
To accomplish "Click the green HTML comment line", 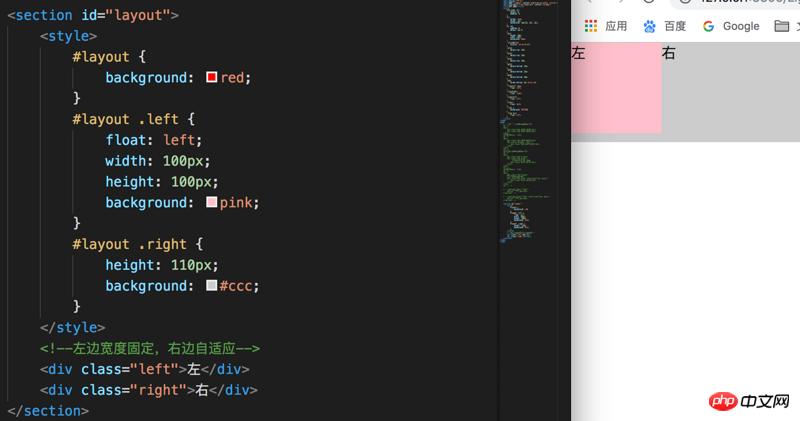I will [150, 348].
